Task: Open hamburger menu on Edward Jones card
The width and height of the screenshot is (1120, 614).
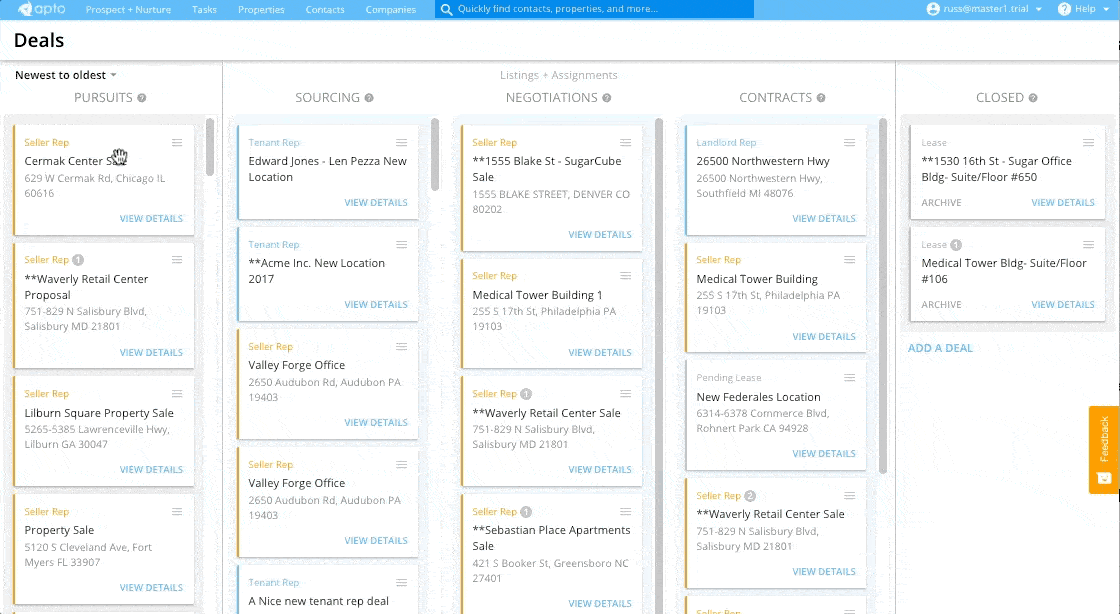Action: pos(401,143)
